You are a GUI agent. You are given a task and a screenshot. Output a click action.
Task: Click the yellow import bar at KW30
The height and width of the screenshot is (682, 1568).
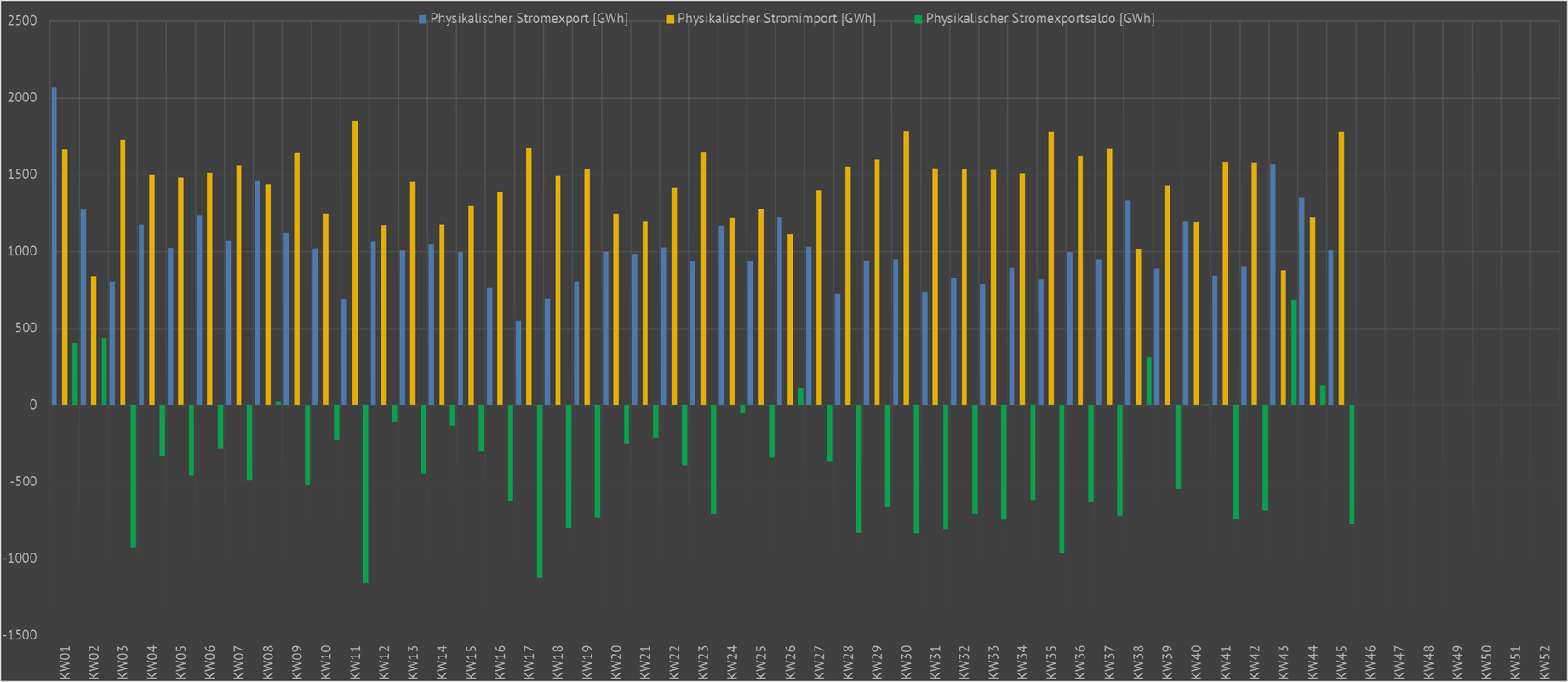906,268
